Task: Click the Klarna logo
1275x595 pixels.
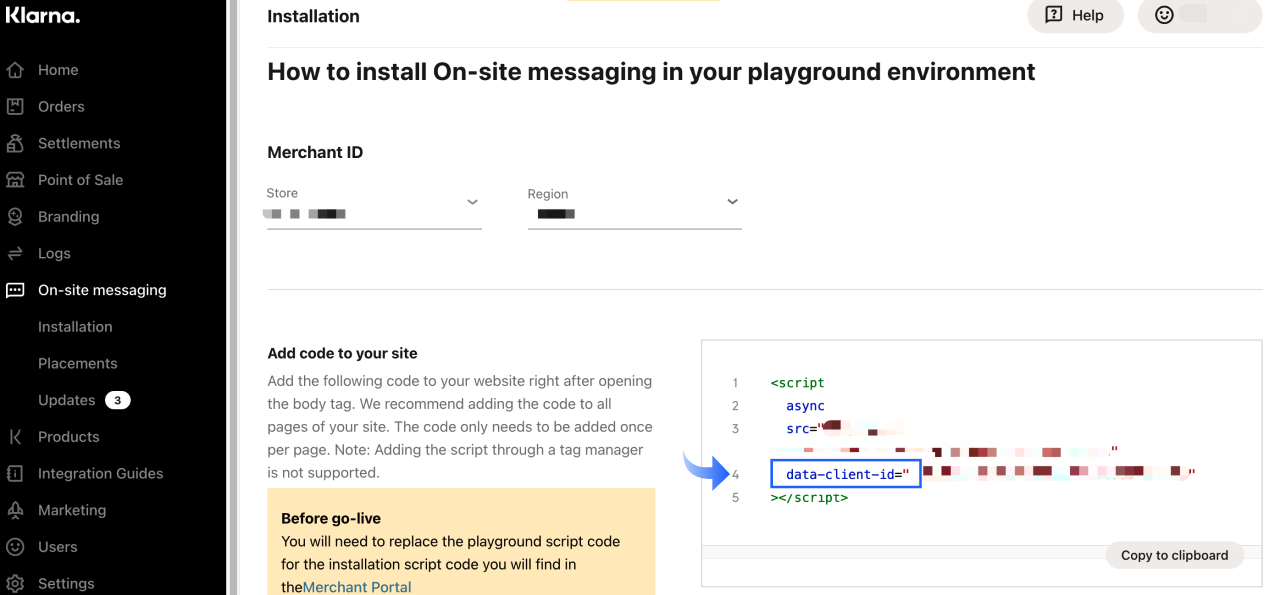Action: [x=42, y=14]
